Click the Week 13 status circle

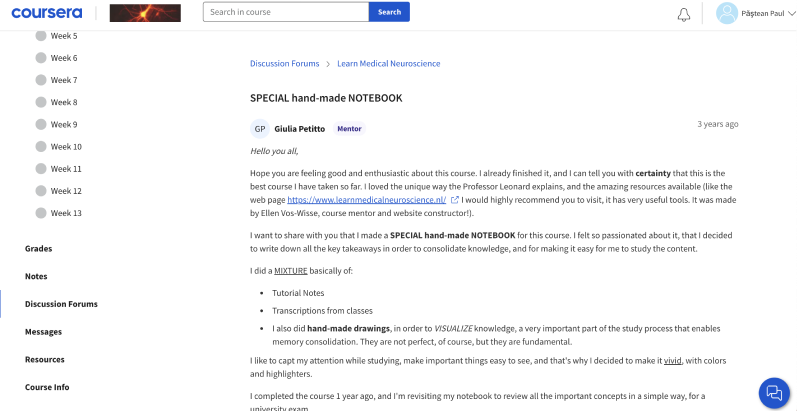[41, 213]
